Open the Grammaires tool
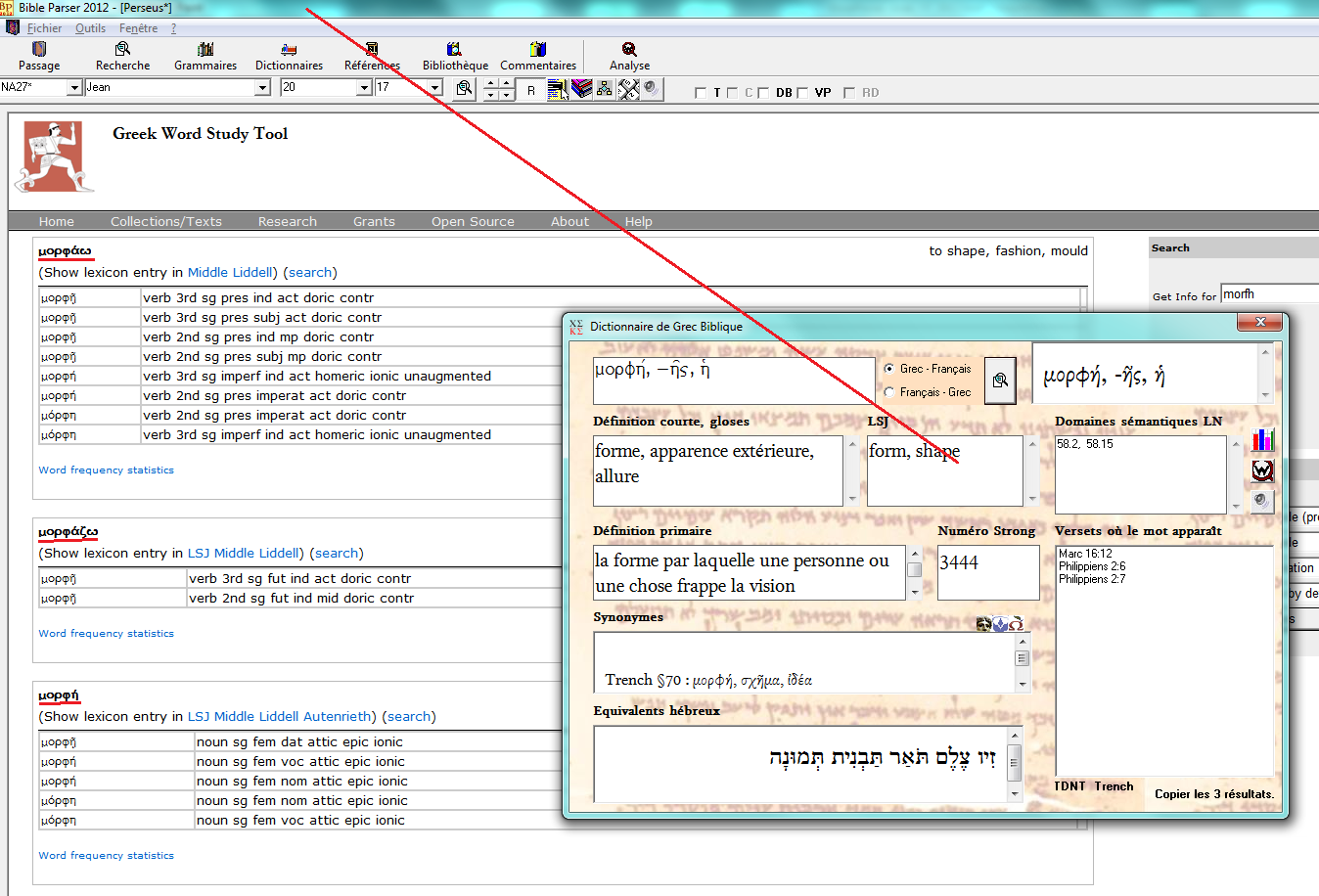Image resolution: width=1319 pixels, height=896 pixels. 205,57
